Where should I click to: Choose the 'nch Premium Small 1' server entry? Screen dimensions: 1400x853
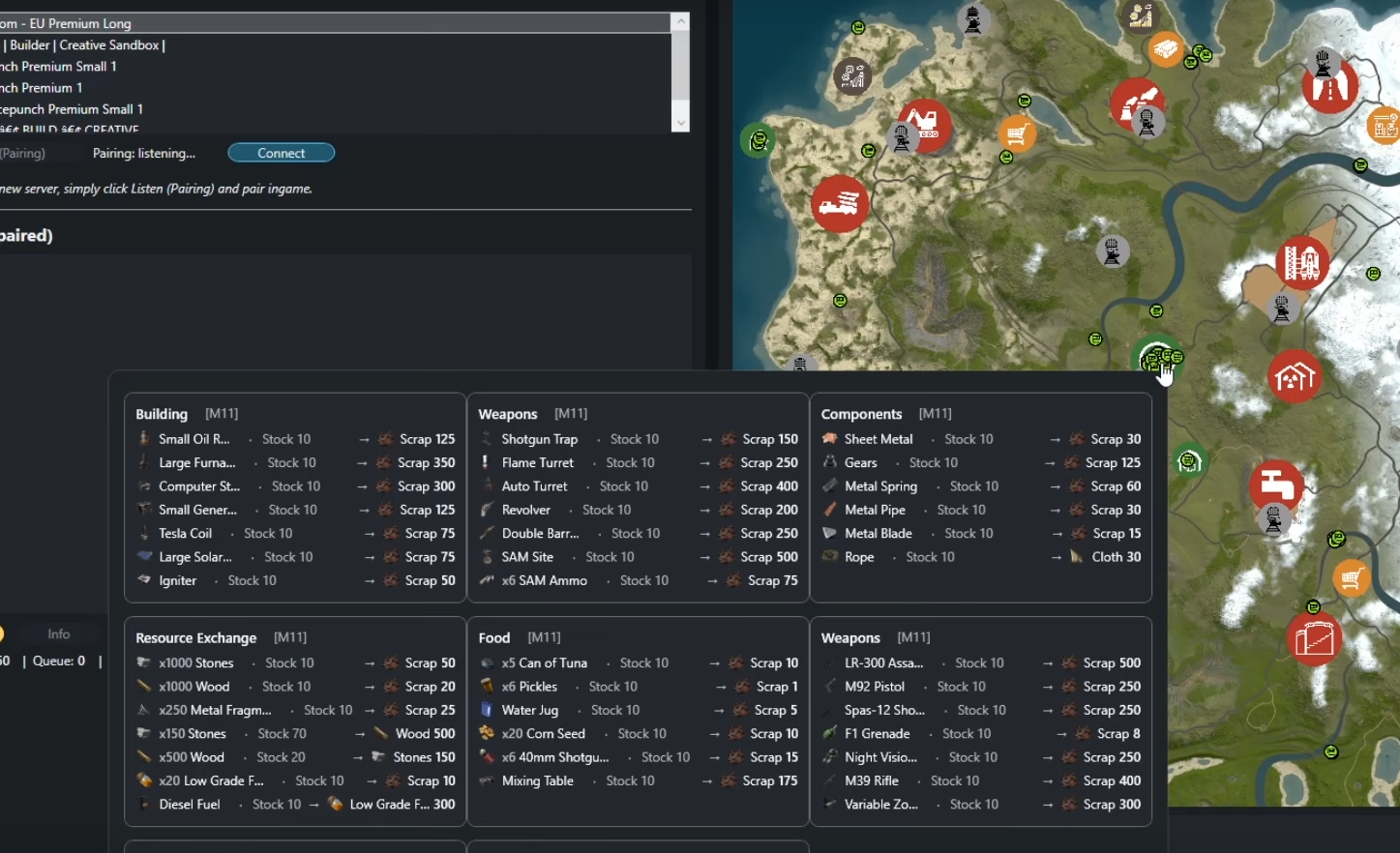coord(335,66)
